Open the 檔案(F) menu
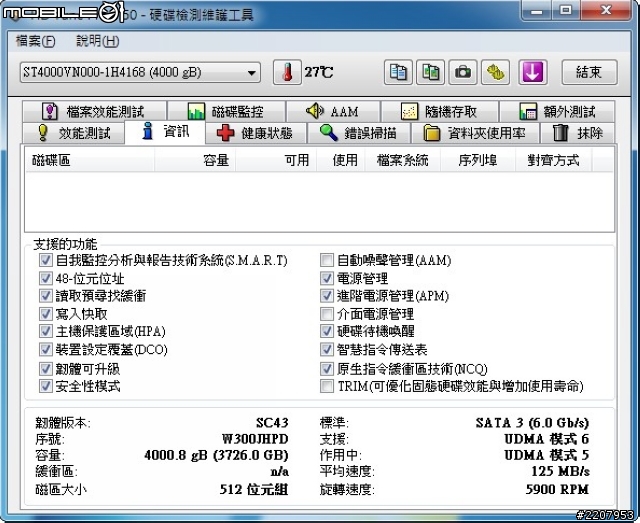This screenshot has height=523, width=640. (36, 41)
